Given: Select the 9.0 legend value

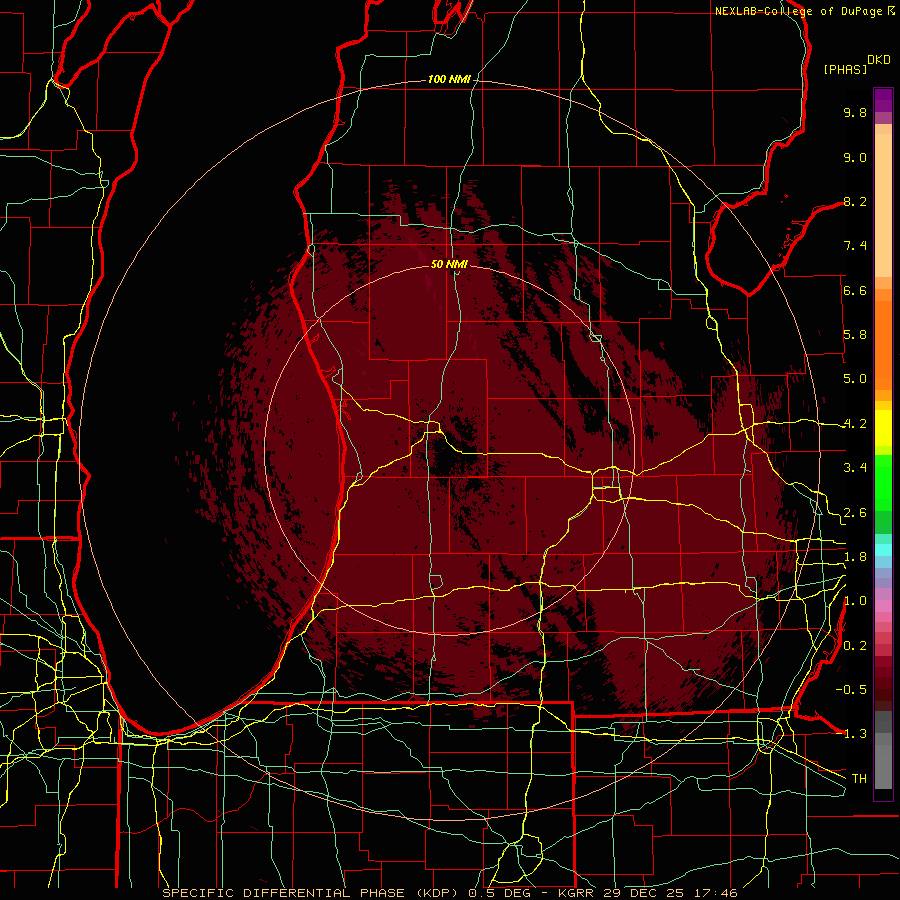Looking at the screenshot, I should 855,157.
